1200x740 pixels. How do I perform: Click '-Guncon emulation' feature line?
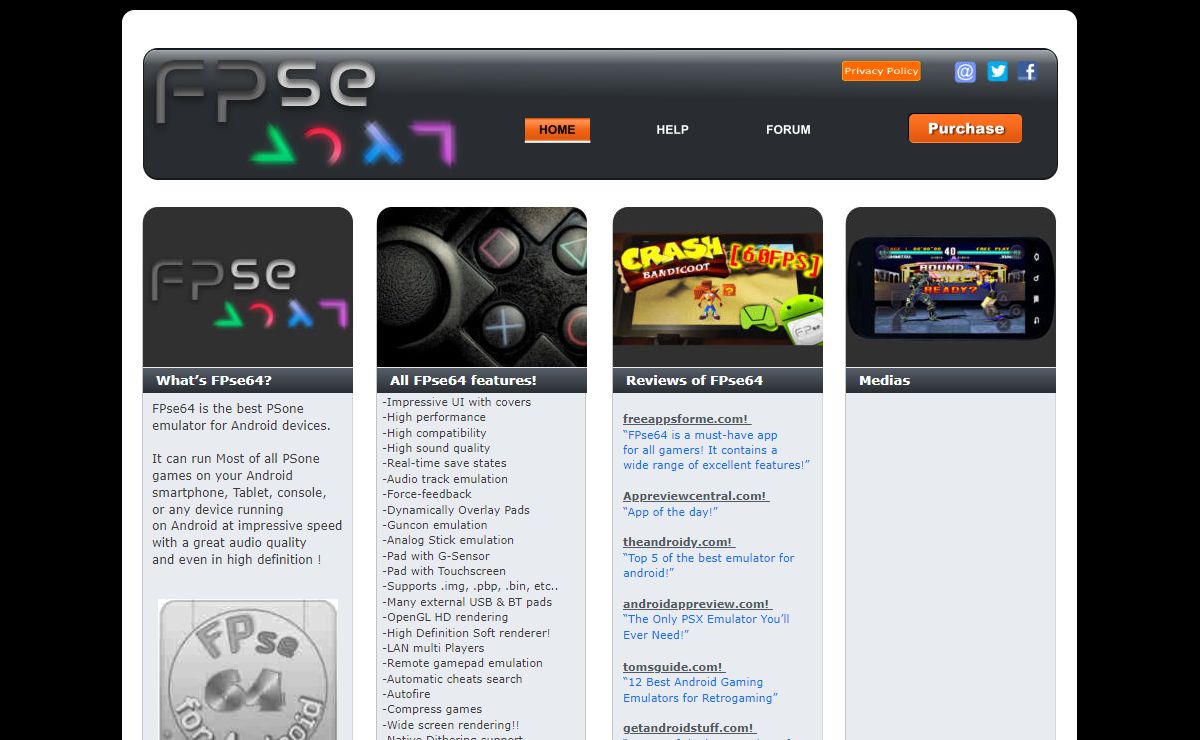pos(435,525)
